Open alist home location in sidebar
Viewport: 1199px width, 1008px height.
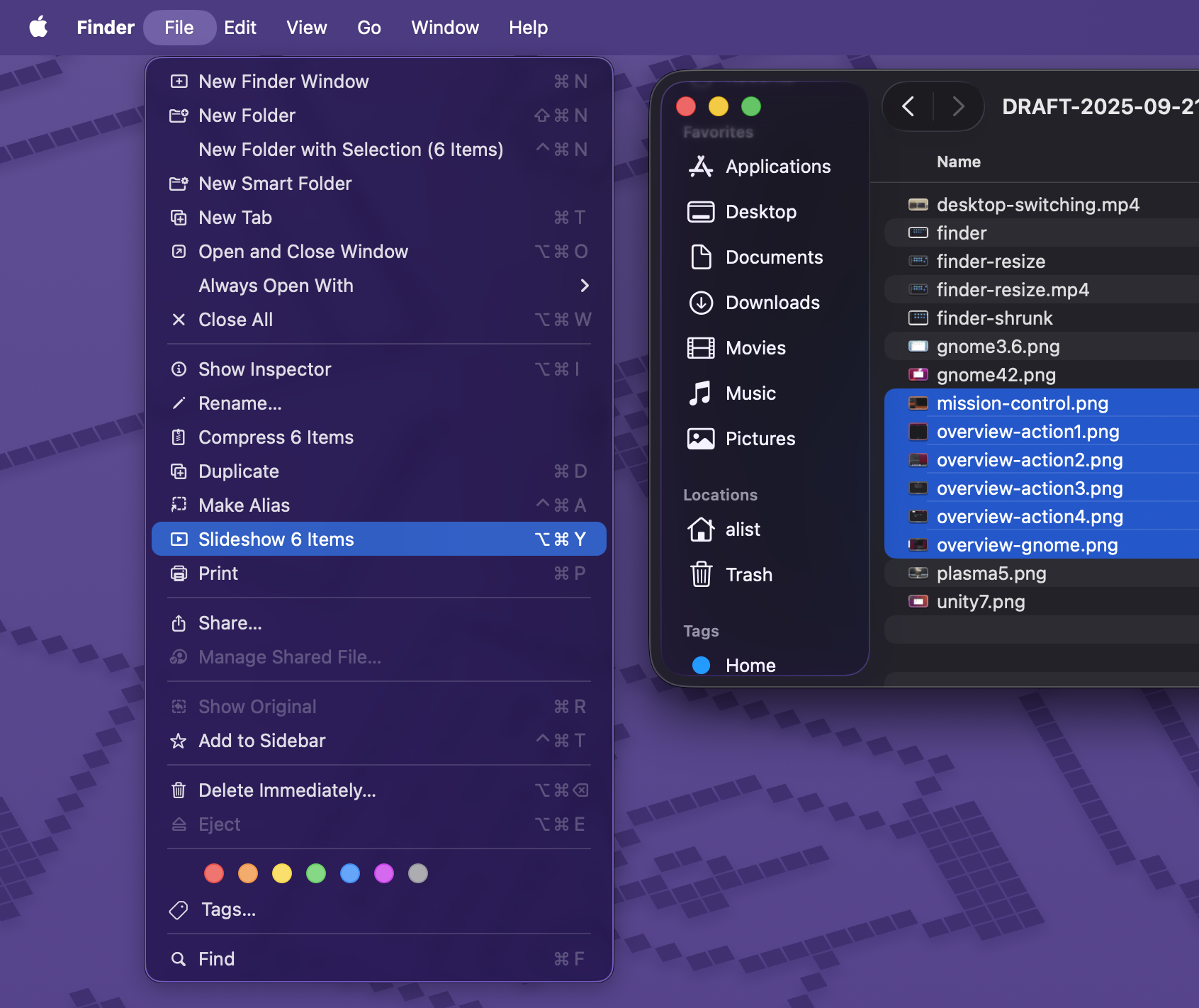click(x=742, y=530)
